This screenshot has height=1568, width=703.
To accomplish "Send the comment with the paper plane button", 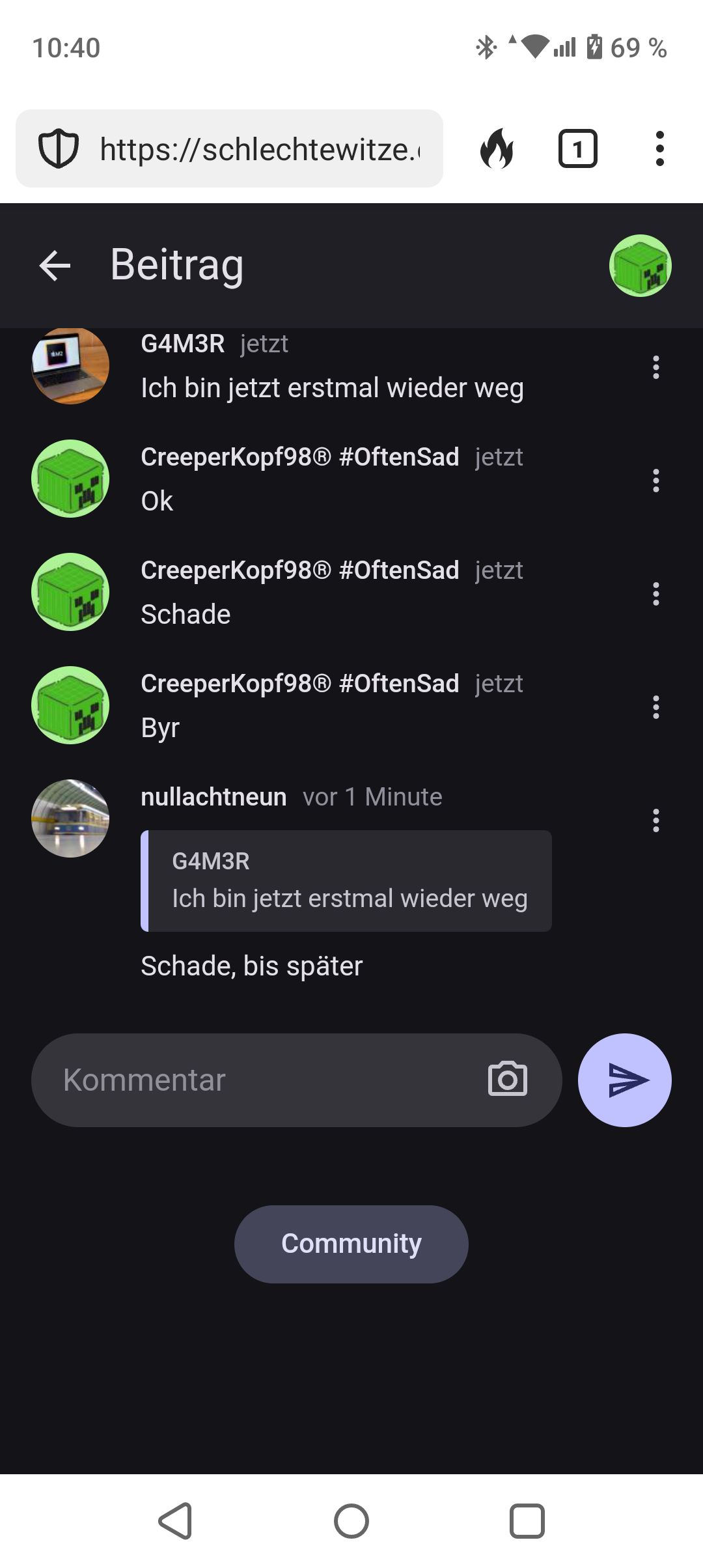I will (x=624, y=1080).
